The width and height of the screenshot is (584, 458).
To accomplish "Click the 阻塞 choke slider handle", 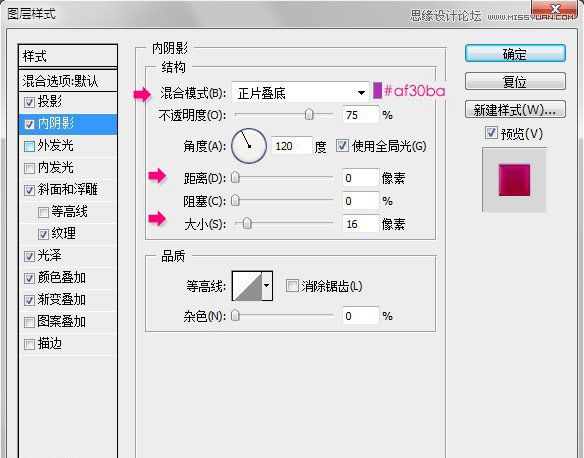I will pyautogui.click(x=235, y=201).
